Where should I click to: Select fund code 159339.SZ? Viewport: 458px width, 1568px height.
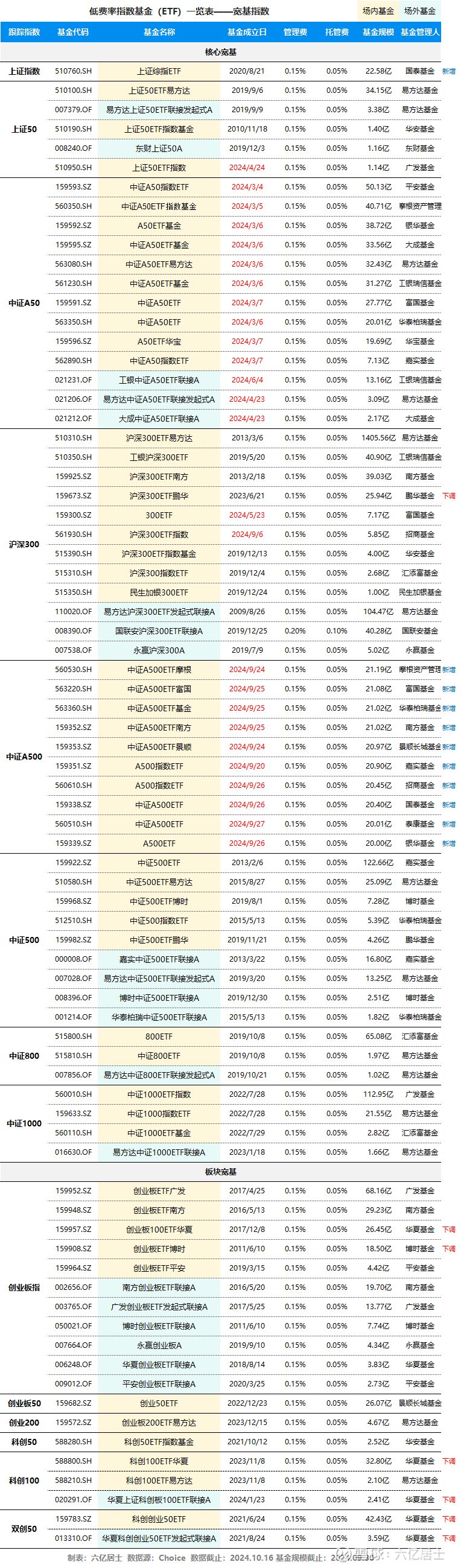pyautogui.click(x=73, y=843)
